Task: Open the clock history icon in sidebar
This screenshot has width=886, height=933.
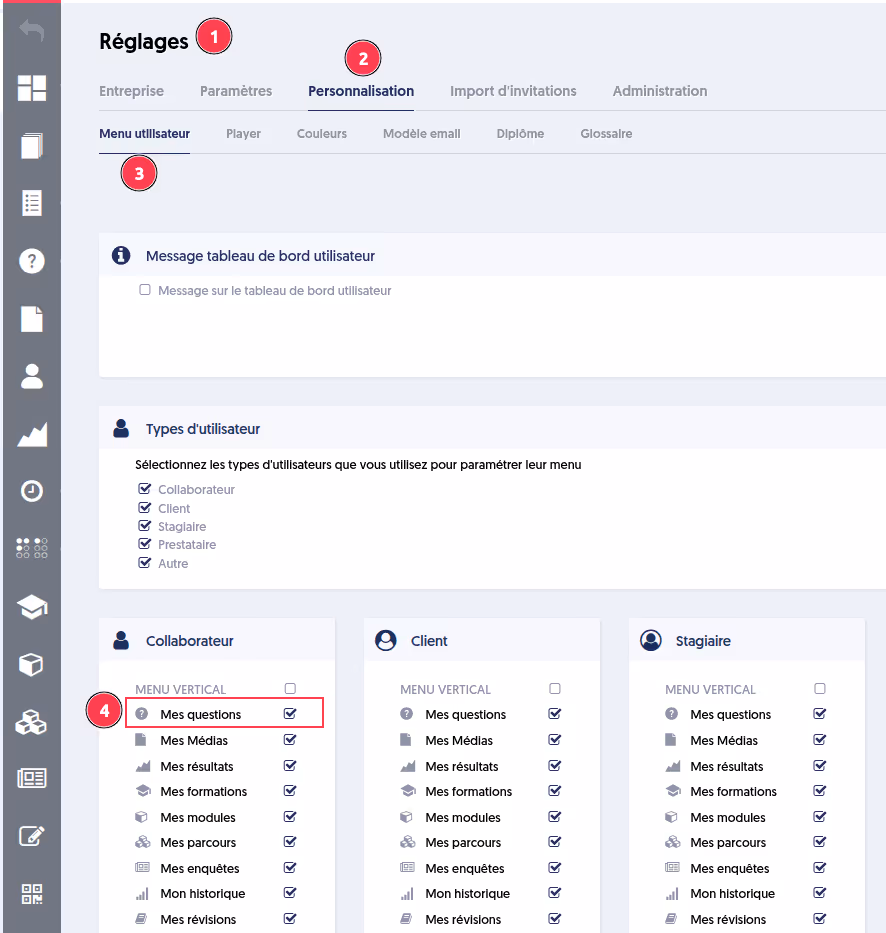Action: coord(32,491)
